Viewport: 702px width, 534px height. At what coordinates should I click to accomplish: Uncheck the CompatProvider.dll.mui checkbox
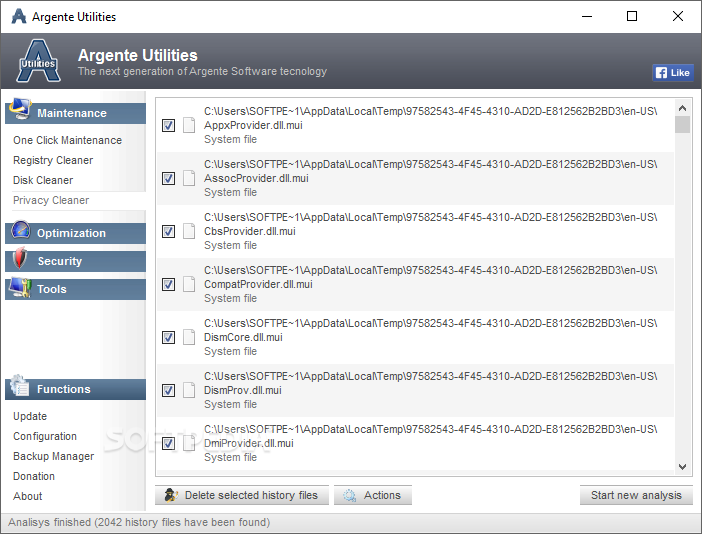[x=168, y=284]
